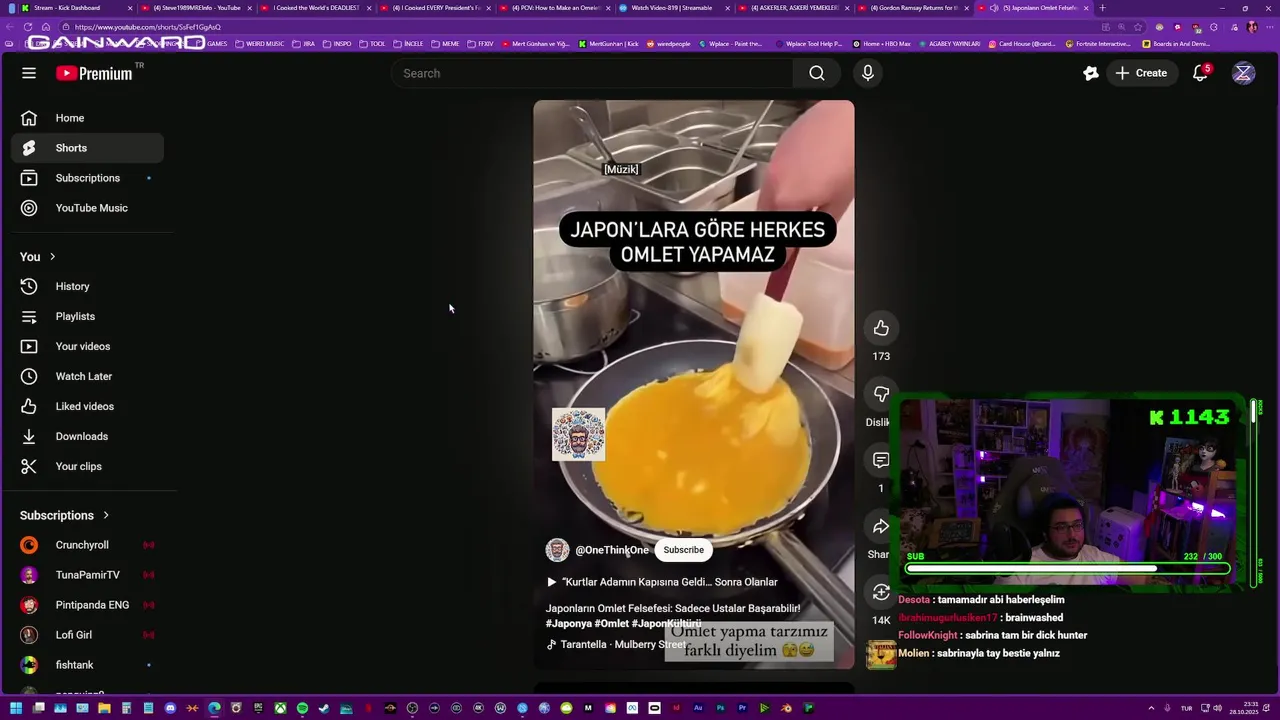Switch to Watch Video-819 Streamable tab
The image size is (1280, 720).
675,8
